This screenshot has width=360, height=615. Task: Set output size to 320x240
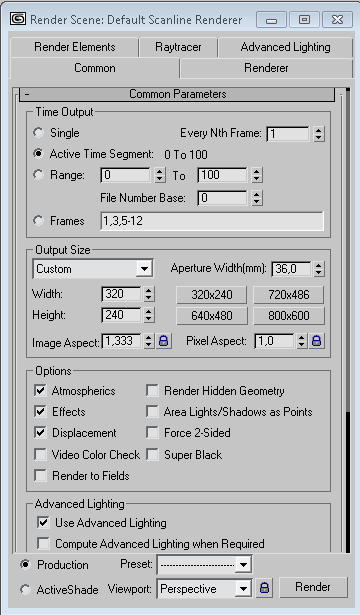click(212, 295)
